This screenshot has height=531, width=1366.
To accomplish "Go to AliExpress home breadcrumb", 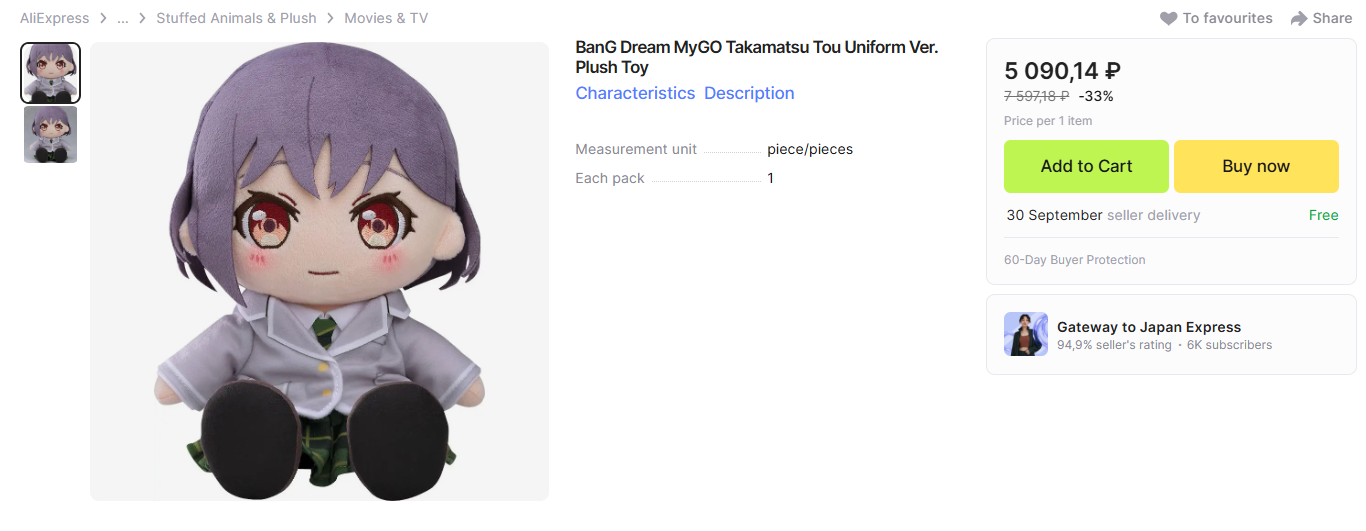I will [54, 18].
